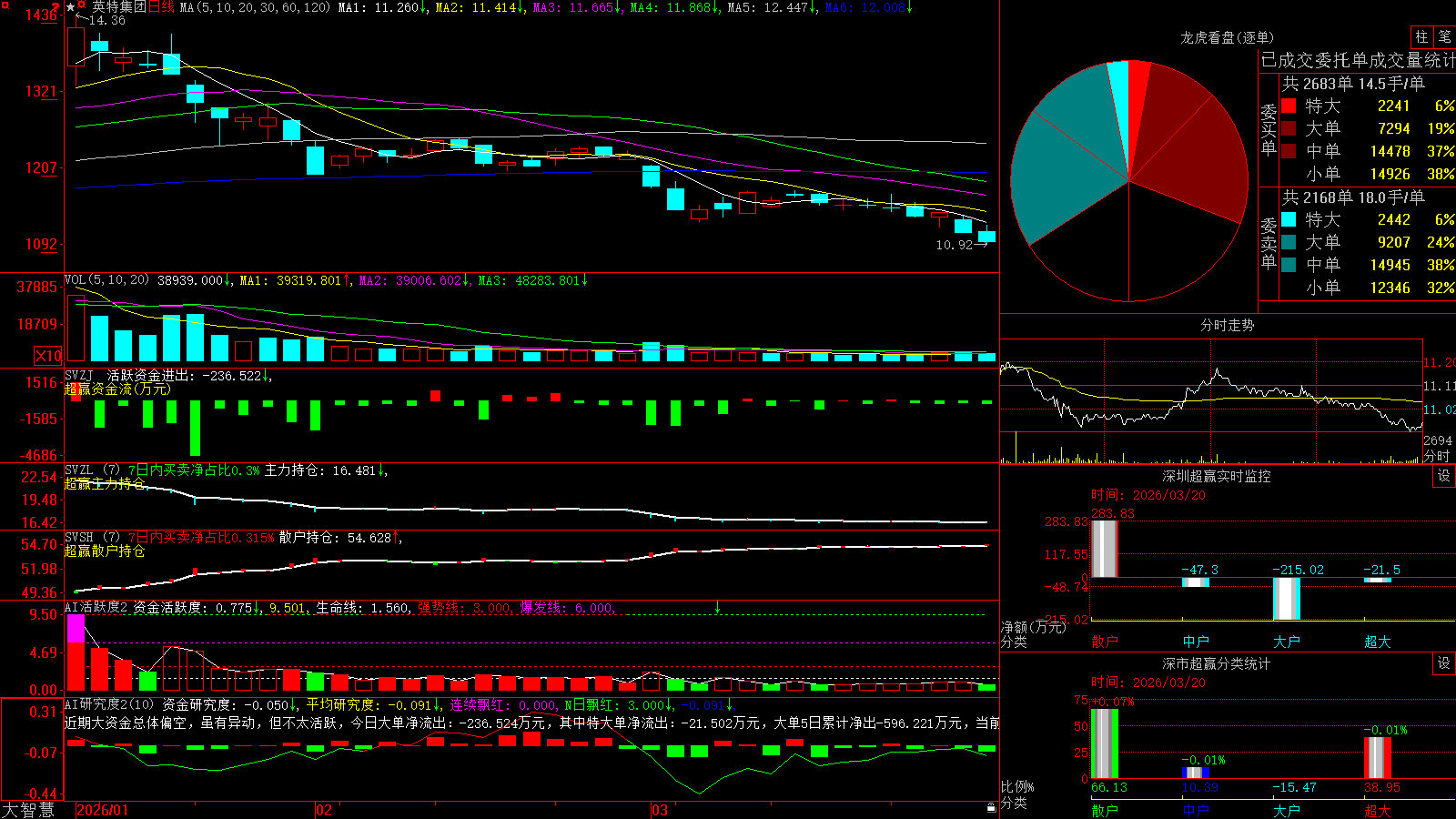1456x819 pixels.
Task: Switch order chart to 柱 bar mode
Action: pyautogui.click(x=1421, y=37)
